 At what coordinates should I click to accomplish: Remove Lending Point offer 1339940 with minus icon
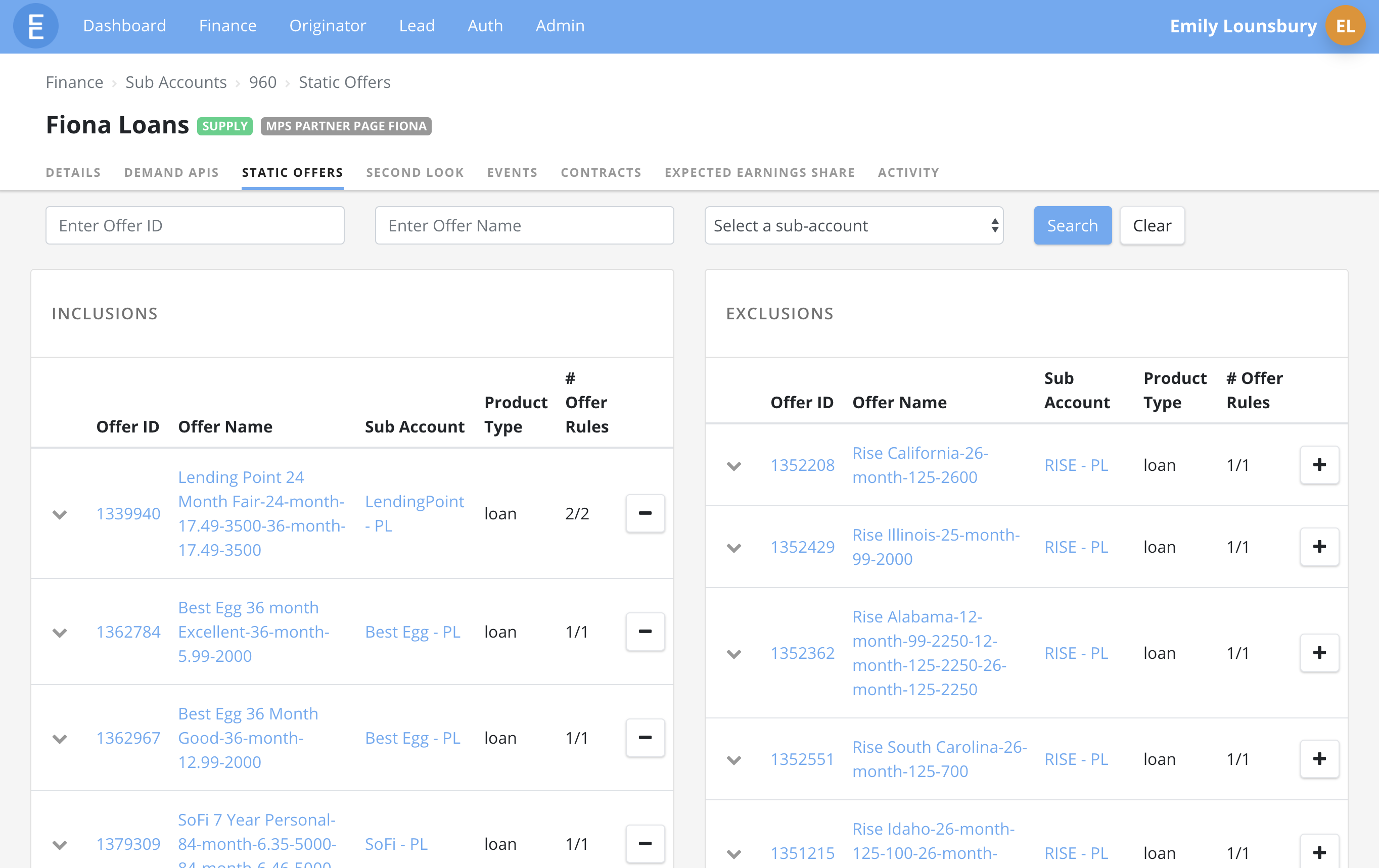[645, 514]
